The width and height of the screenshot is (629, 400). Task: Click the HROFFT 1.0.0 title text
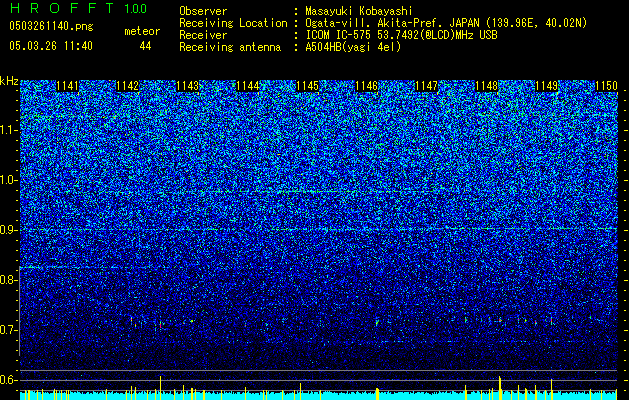(79, 8)
